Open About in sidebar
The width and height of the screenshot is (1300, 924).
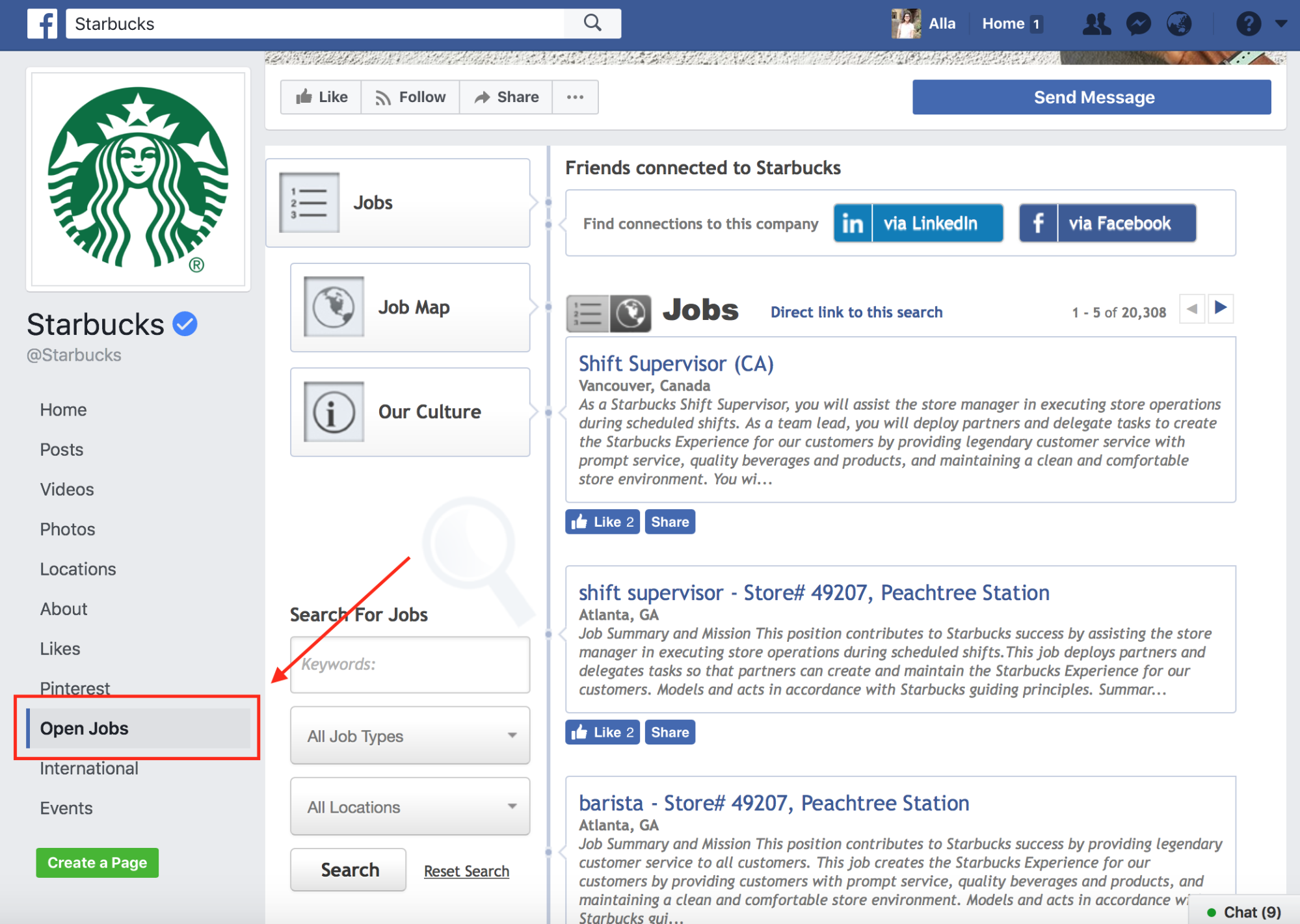(64, 609)
